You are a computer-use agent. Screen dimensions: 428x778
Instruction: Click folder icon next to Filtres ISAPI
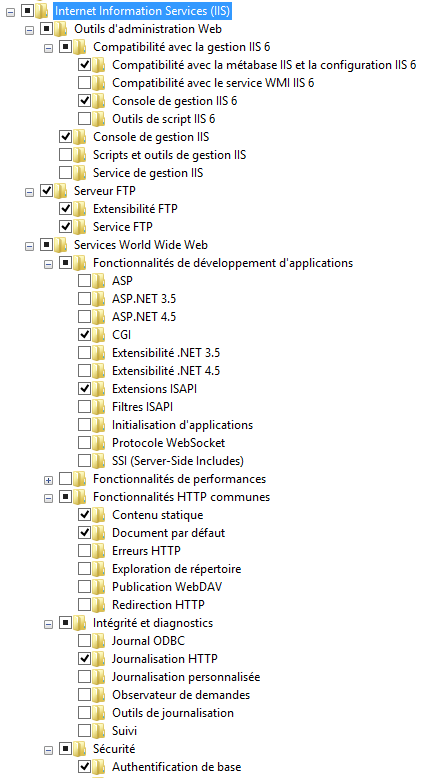99,407
